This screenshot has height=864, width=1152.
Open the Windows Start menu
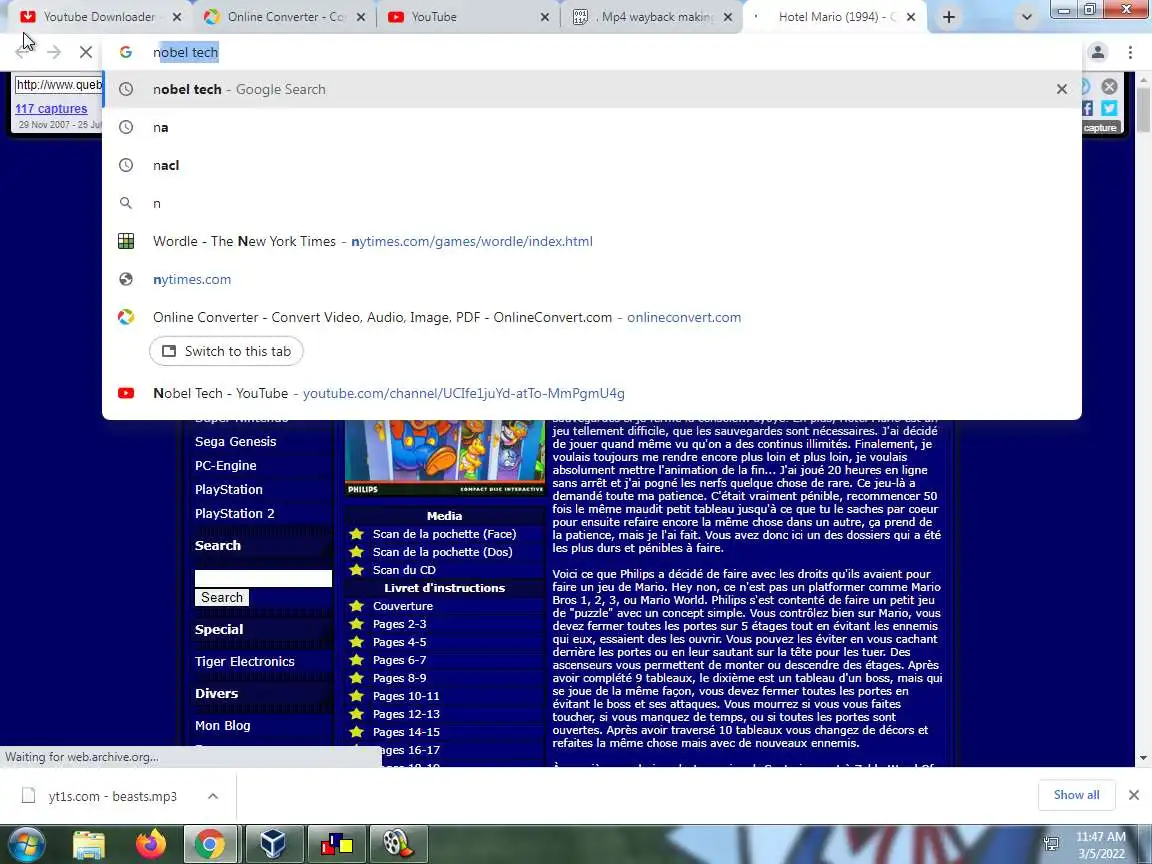coord(26,843)
